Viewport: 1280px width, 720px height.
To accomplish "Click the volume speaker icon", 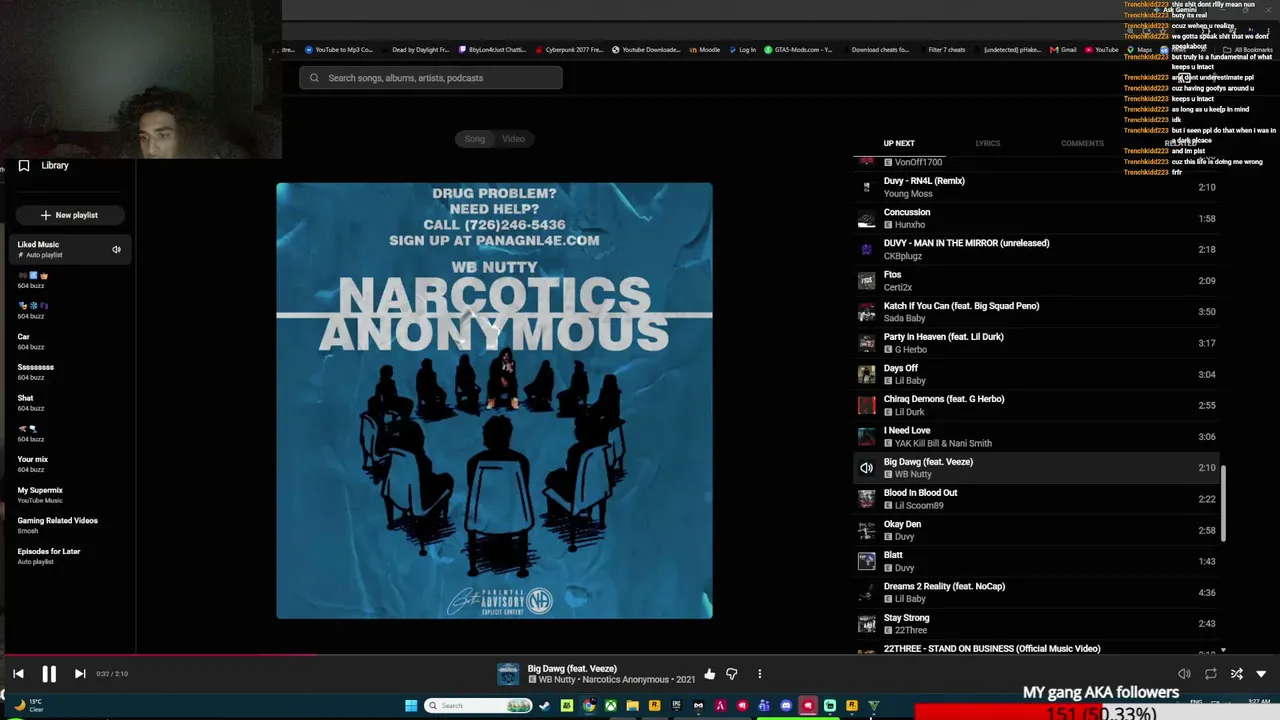I will click(1184, 674).
